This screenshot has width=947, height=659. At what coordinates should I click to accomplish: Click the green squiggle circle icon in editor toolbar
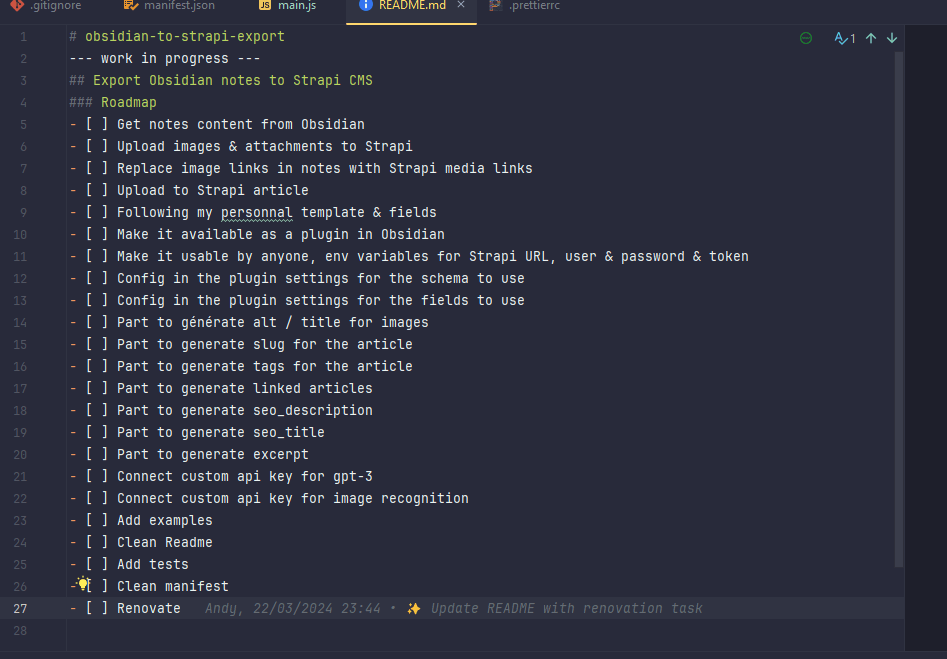(806, 37)
